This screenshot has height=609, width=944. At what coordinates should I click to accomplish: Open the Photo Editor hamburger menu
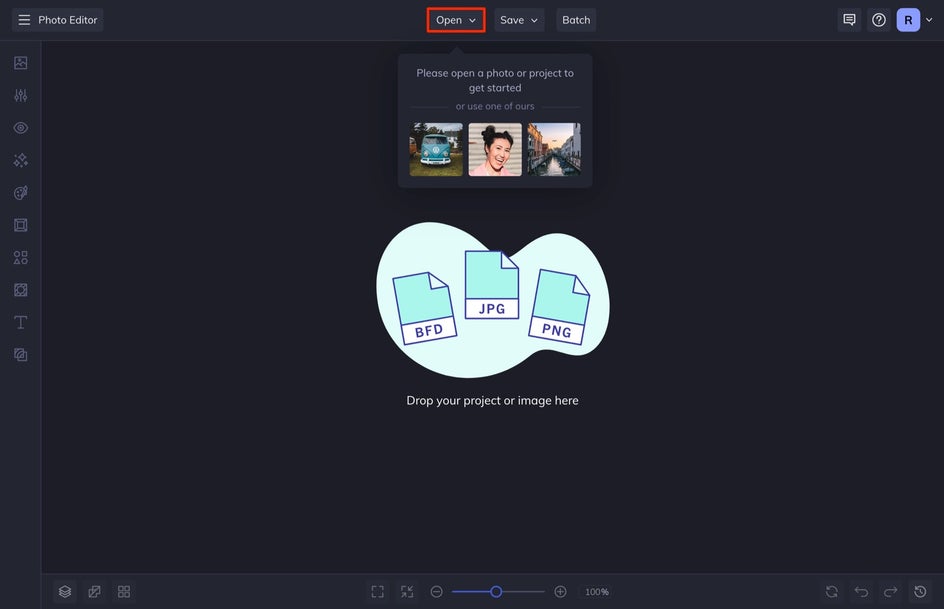[24, 20]
